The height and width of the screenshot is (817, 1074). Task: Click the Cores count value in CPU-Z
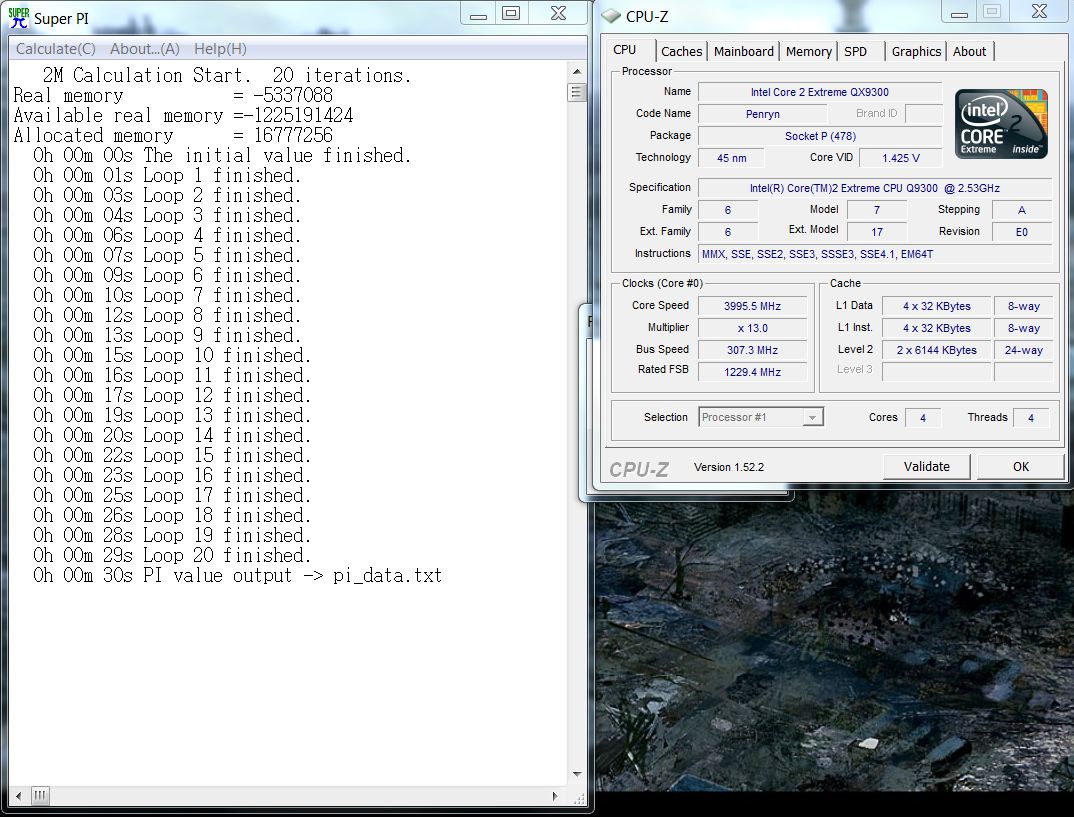pos(923,418)
